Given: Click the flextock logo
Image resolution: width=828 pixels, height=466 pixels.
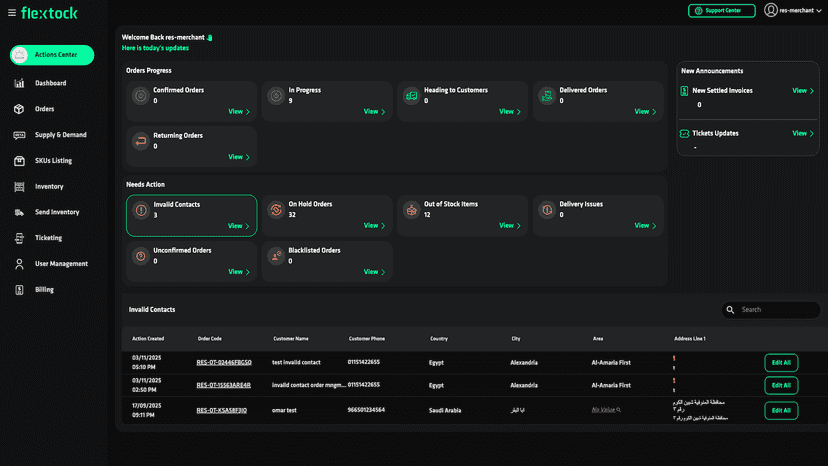Looking at the screenshot, I should (x=49, y=13).
